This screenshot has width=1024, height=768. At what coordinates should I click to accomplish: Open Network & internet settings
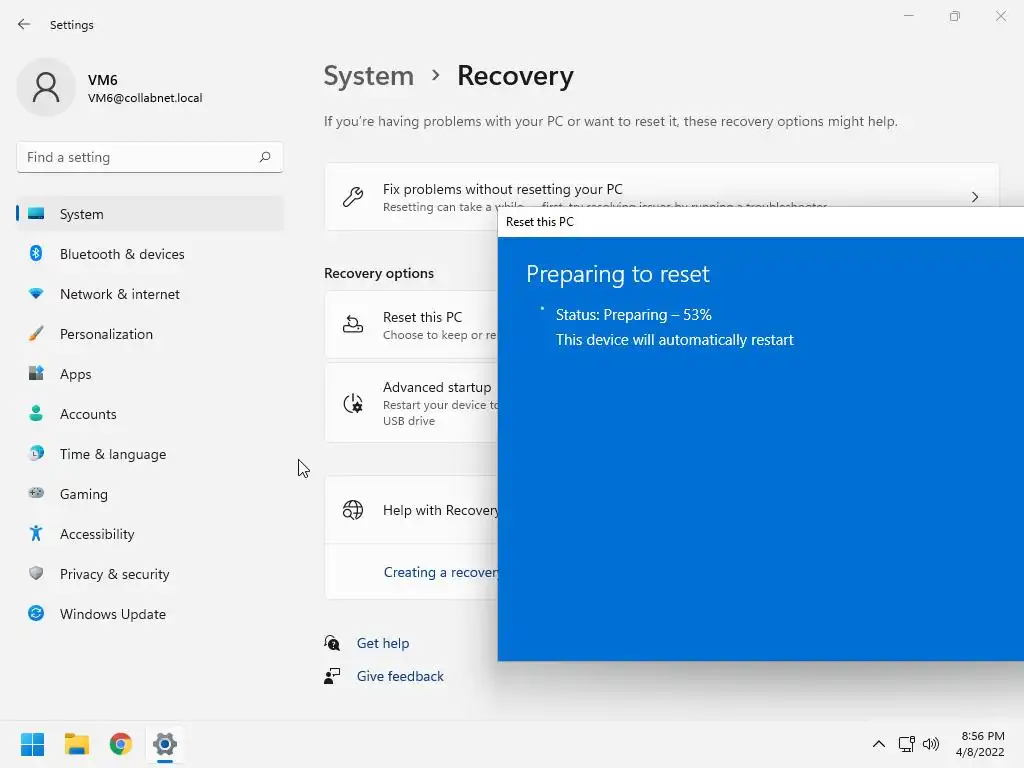[x=150, y=294]
